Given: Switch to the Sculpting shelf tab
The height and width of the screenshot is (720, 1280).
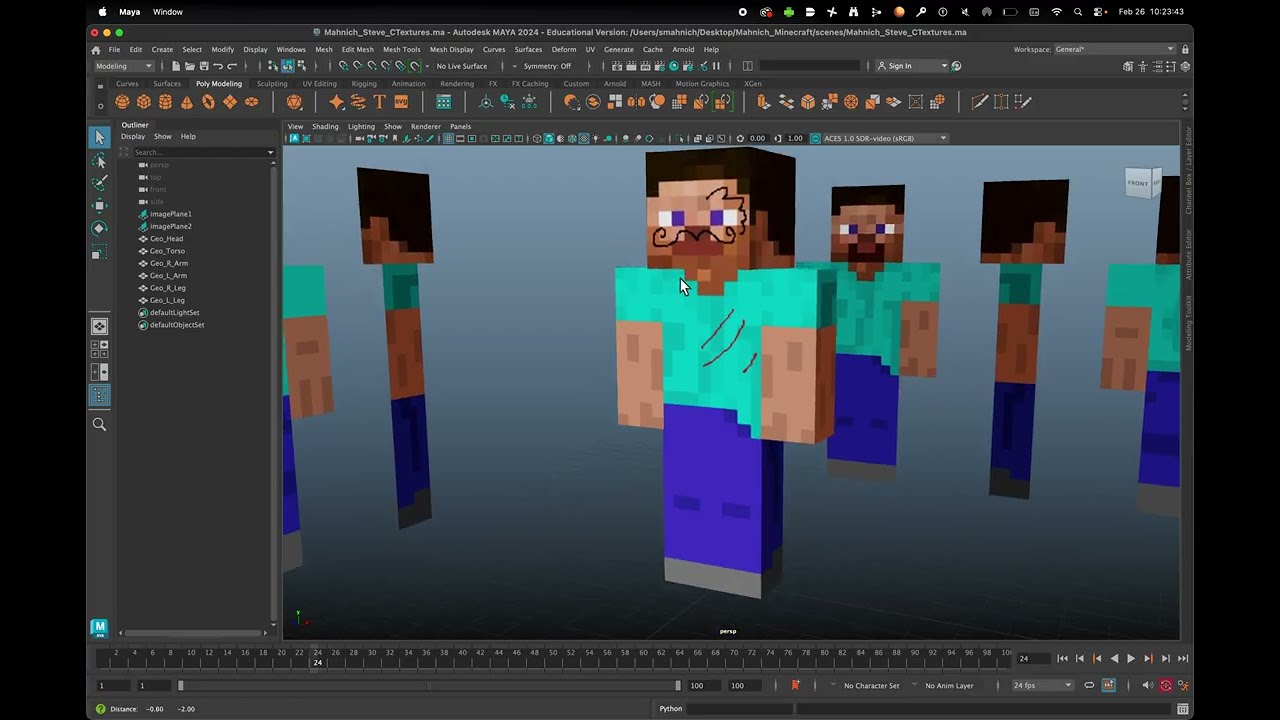Looking at the screenshot, I should tap(272, 84).
